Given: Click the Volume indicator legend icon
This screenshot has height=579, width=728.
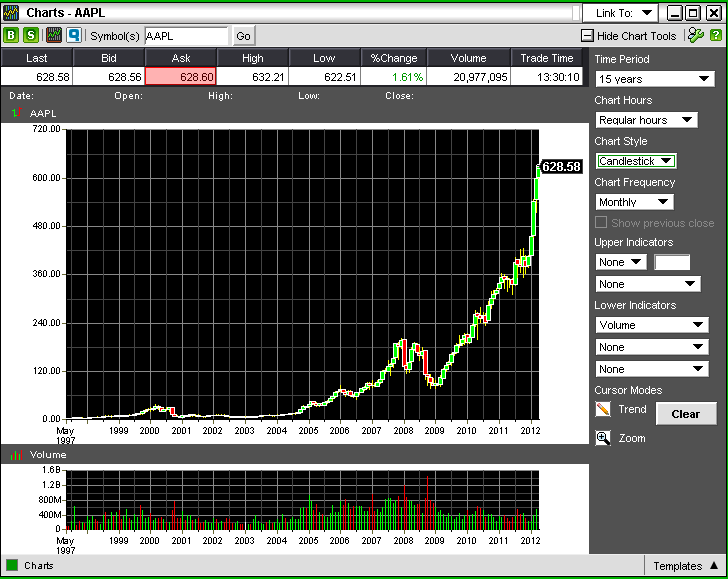Looking at the screenshot, I should click(x=16, y=455).
